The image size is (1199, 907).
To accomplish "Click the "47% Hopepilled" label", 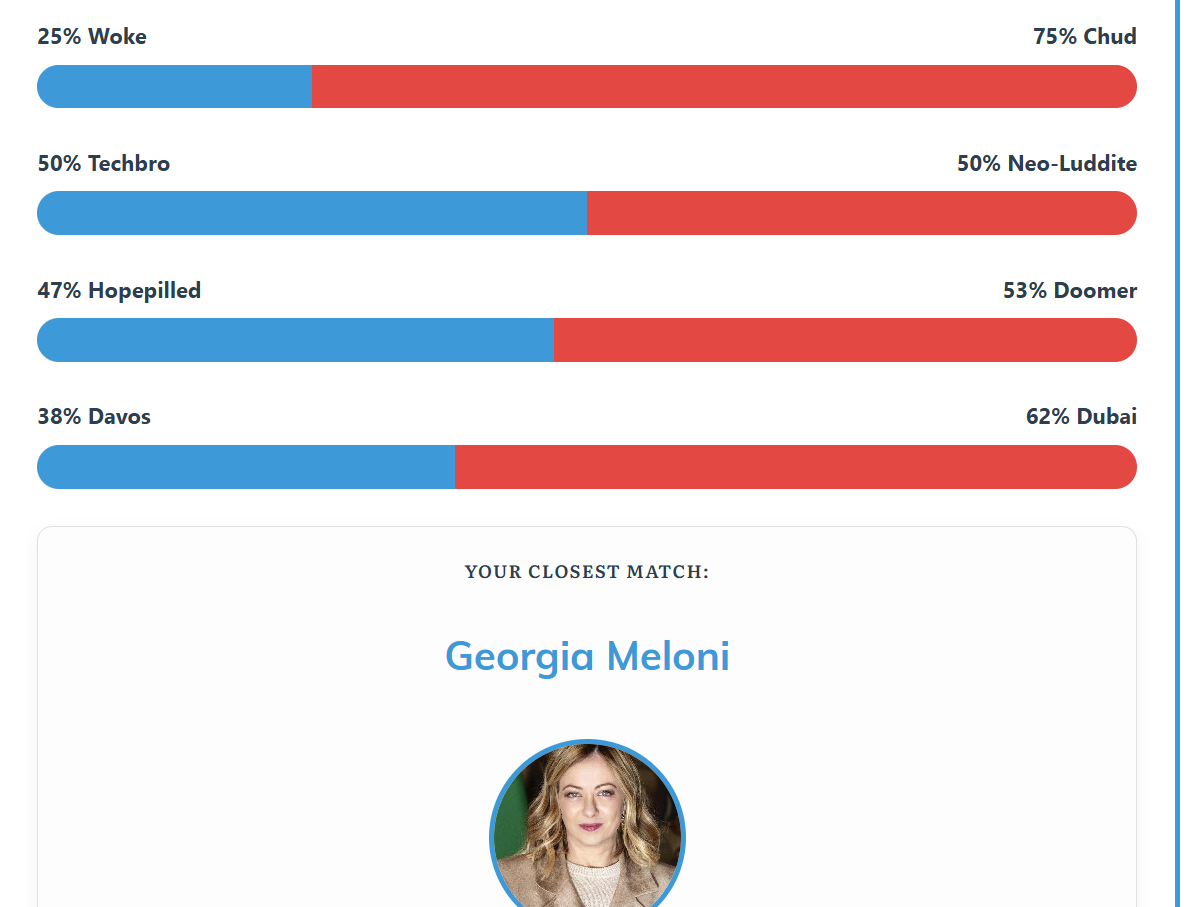I will coord(119,291).
